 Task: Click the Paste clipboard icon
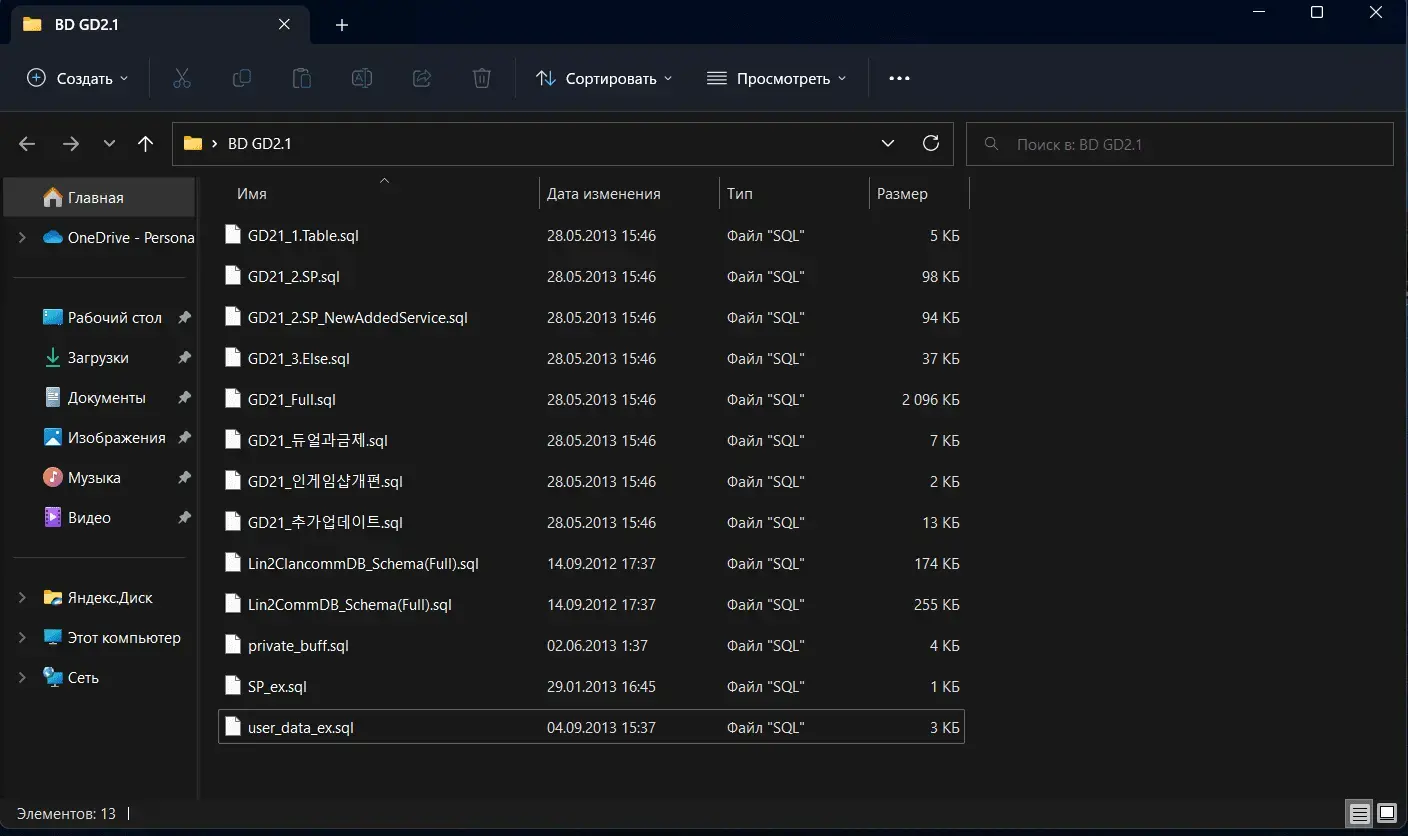[x=302, y=78]
